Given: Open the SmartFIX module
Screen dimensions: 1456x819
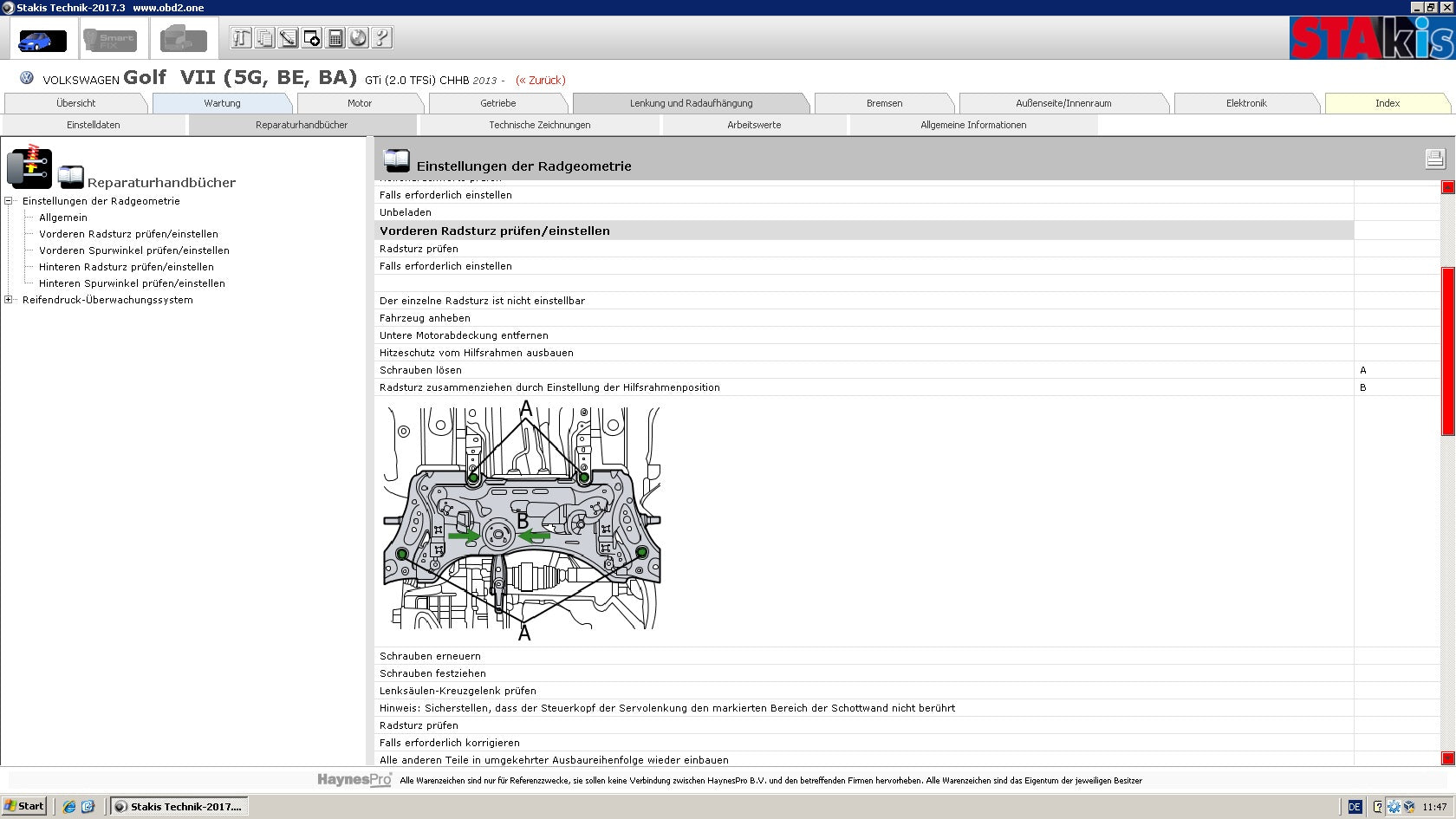Looking at the screenshot, I should coord(110,40).
